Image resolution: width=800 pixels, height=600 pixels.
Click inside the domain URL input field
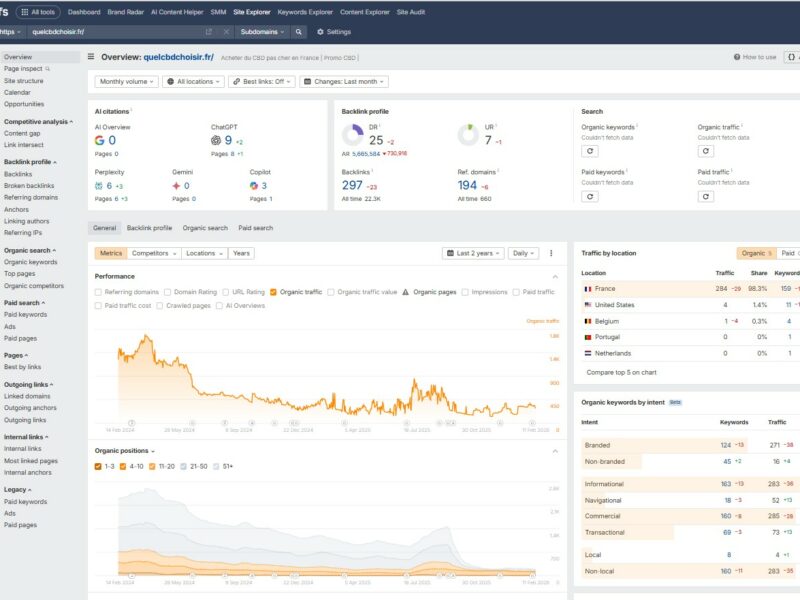pos(115,32)
